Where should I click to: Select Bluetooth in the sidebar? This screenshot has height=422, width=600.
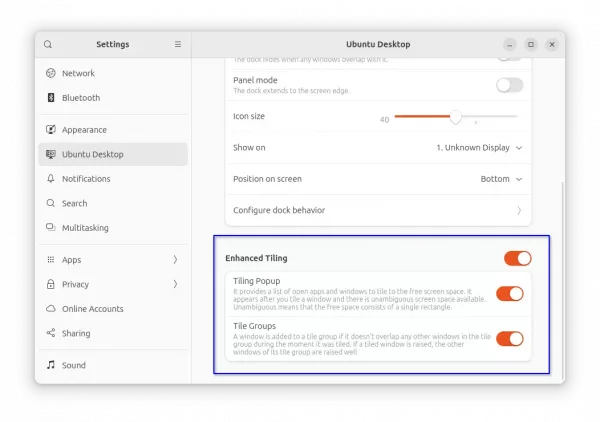pyautogui.click(x=113, y=98)
